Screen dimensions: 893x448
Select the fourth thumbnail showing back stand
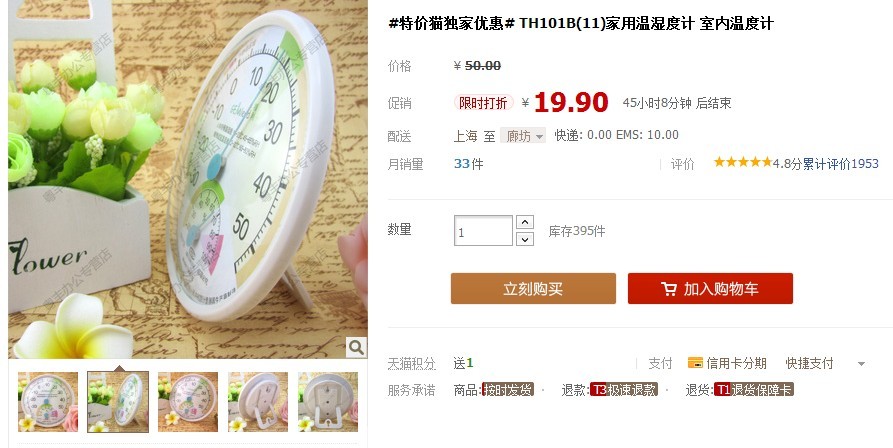258,402
